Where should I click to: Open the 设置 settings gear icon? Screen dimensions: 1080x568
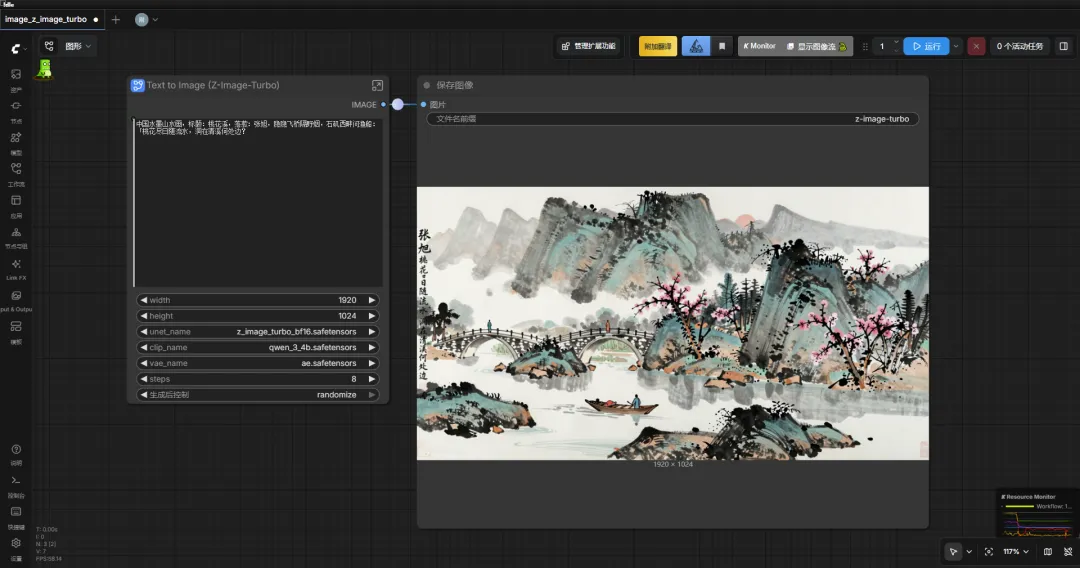coord(16,545)
